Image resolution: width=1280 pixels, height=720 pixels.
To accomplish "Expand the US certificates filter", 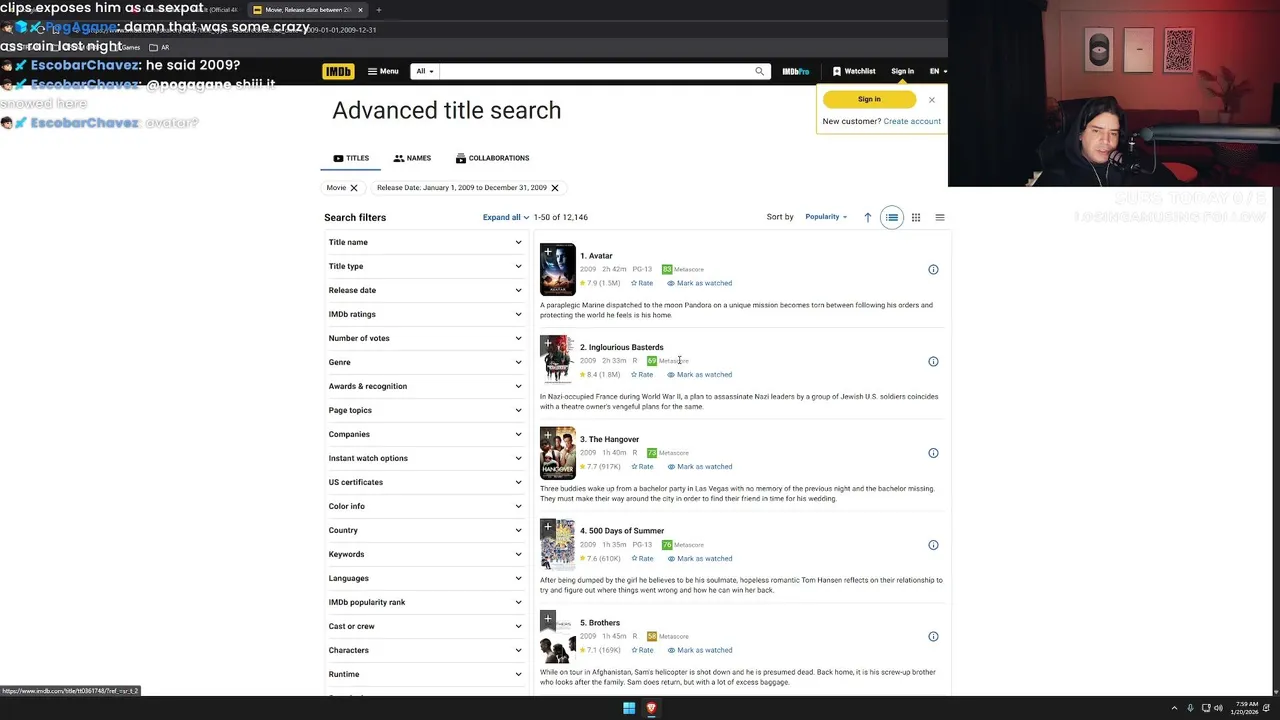I will pos(425,482).
